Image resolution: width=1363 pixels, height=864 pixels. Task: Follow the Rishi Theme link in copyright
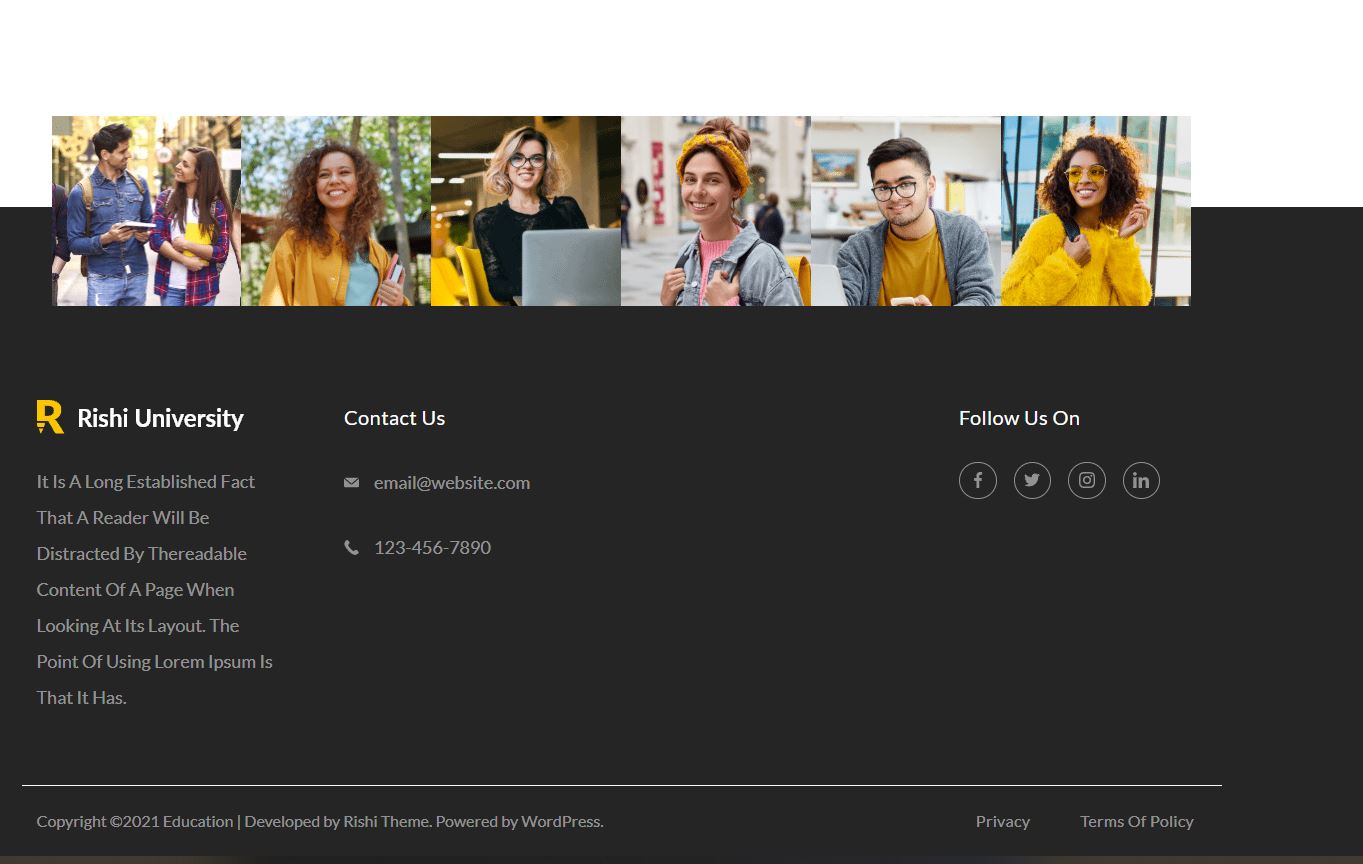click(386, 821)
